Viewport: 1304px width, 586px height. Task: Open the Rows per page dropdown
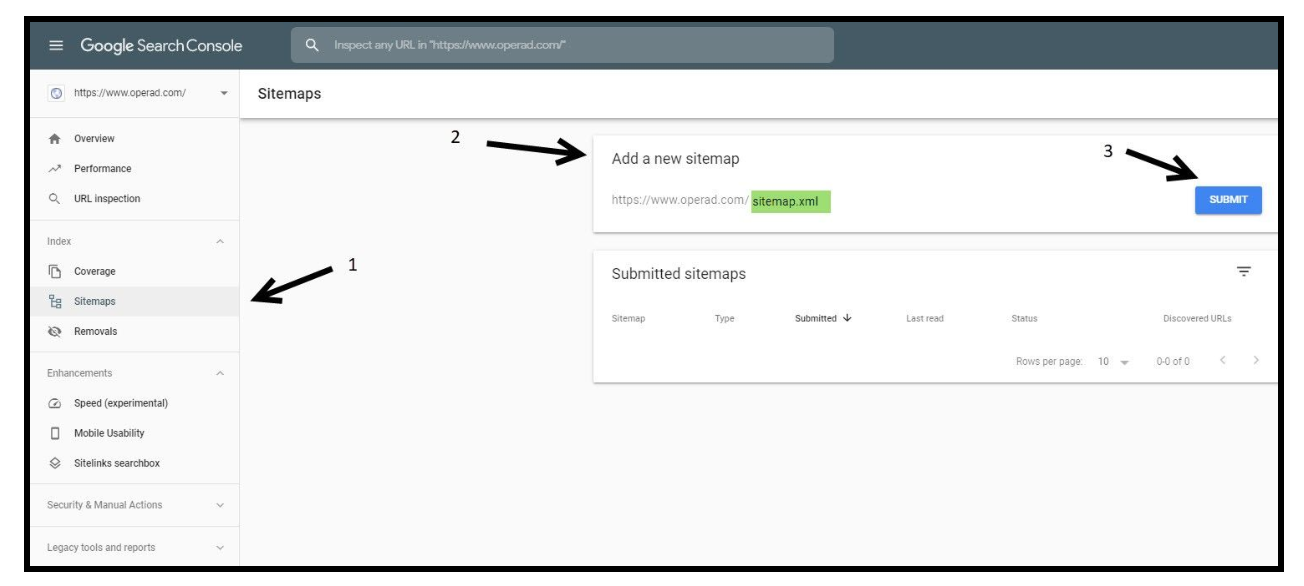pos(1113,362)
